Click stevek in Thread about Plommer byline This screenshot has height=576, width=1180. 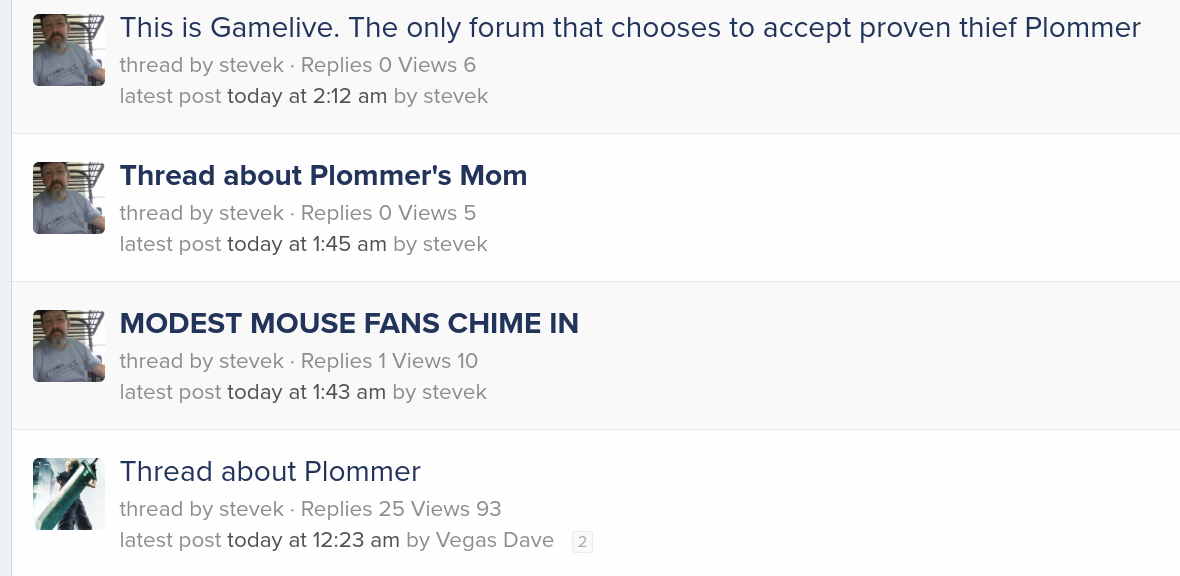pos(251,509)
